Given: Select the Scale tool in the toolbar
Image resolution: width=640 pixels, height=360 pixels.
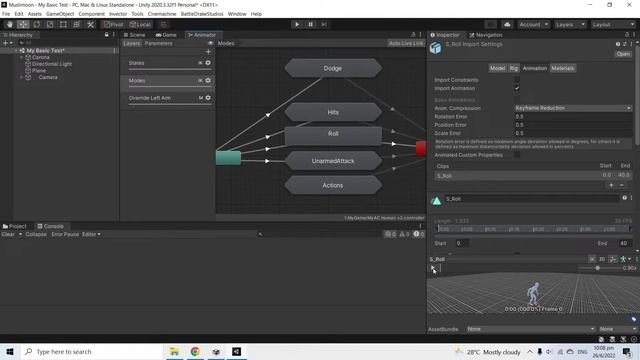Looking at the screenshot, I should pyautogui.click(x=50, y=24).
